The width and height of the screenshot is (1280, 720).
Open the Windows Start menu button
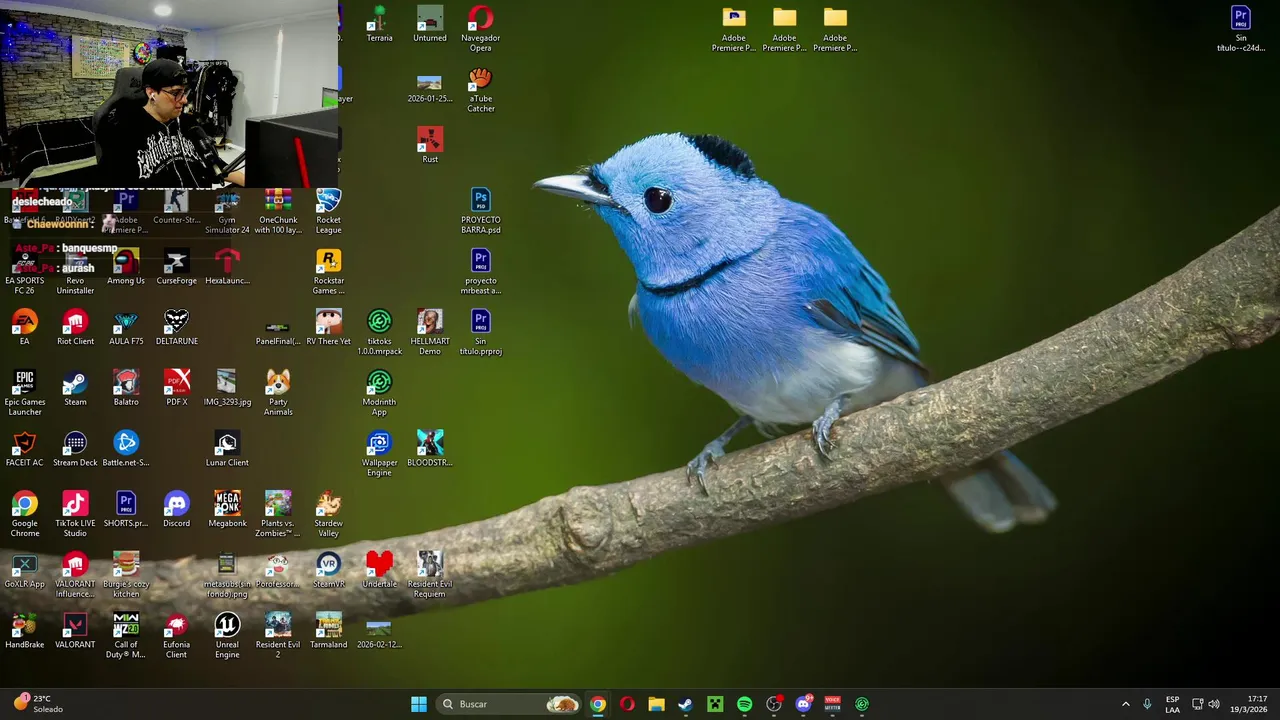(x=419, y=704)
